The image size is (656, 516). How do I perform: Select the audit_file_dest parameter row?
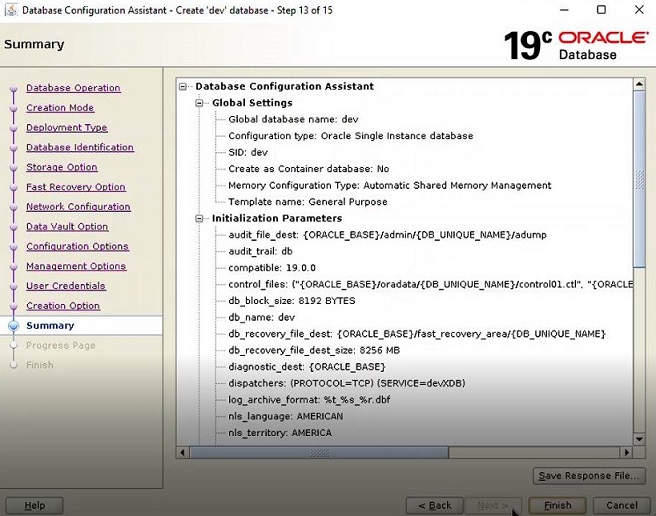387,235
